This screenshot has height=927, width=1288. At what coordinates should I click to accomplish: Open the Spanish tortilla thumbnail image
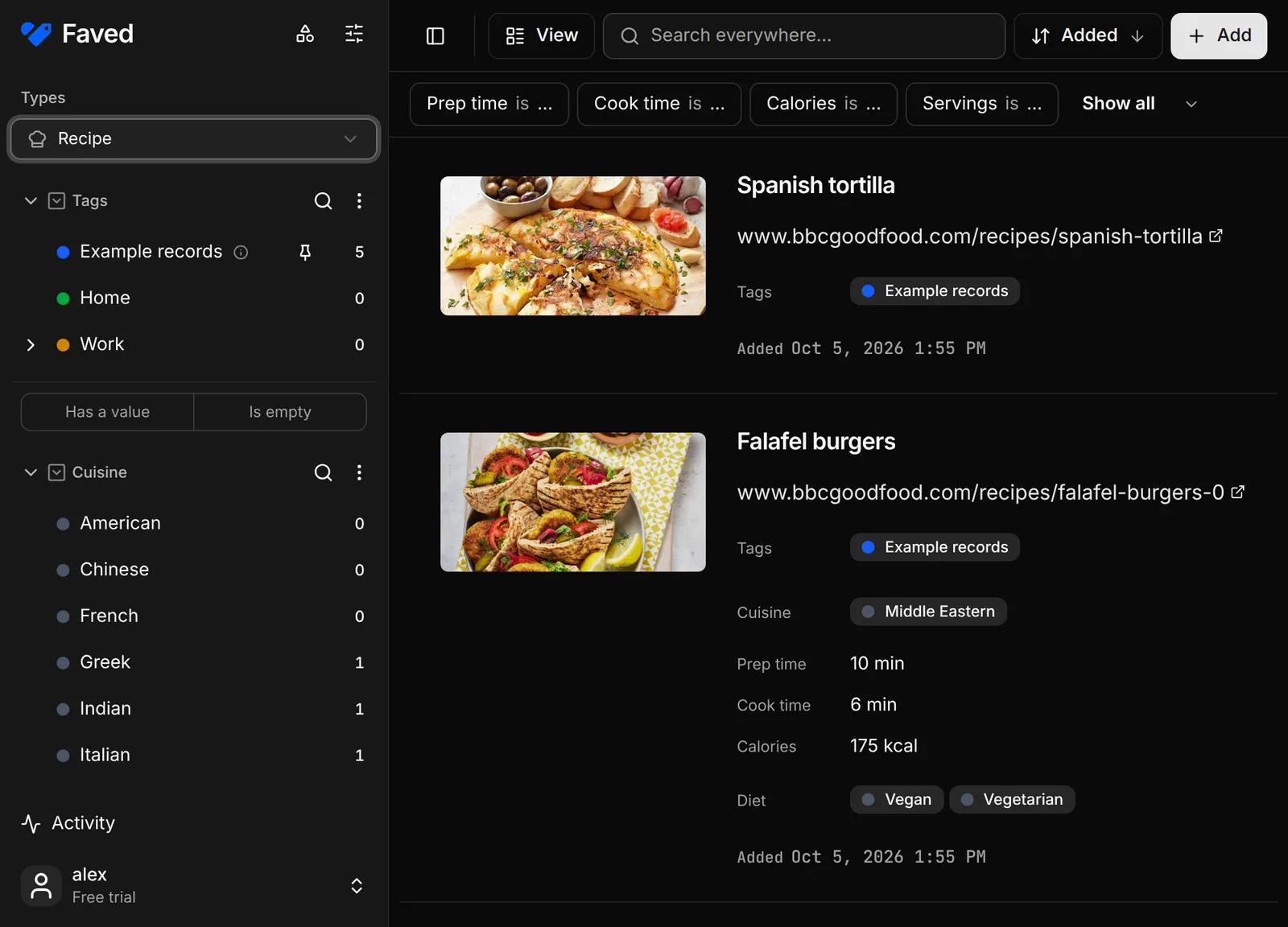point(573,246)
